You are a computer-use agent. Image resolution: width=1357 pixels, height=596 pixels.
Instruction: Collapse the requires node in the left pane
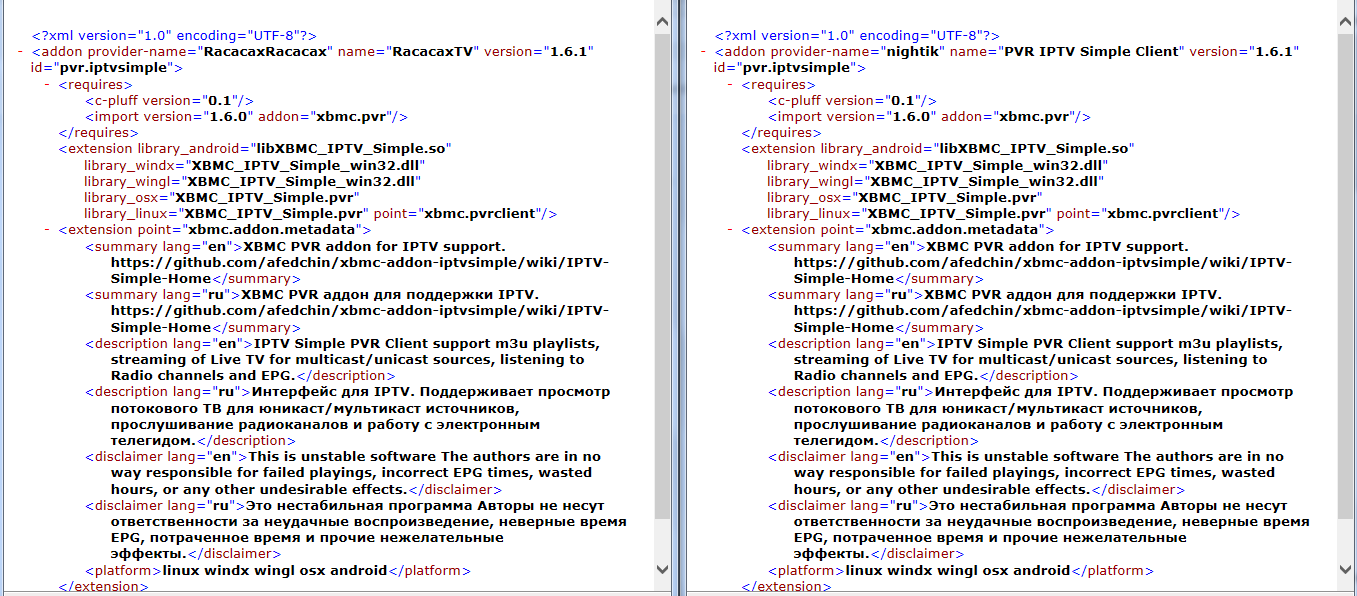click(x=47, y=84)
